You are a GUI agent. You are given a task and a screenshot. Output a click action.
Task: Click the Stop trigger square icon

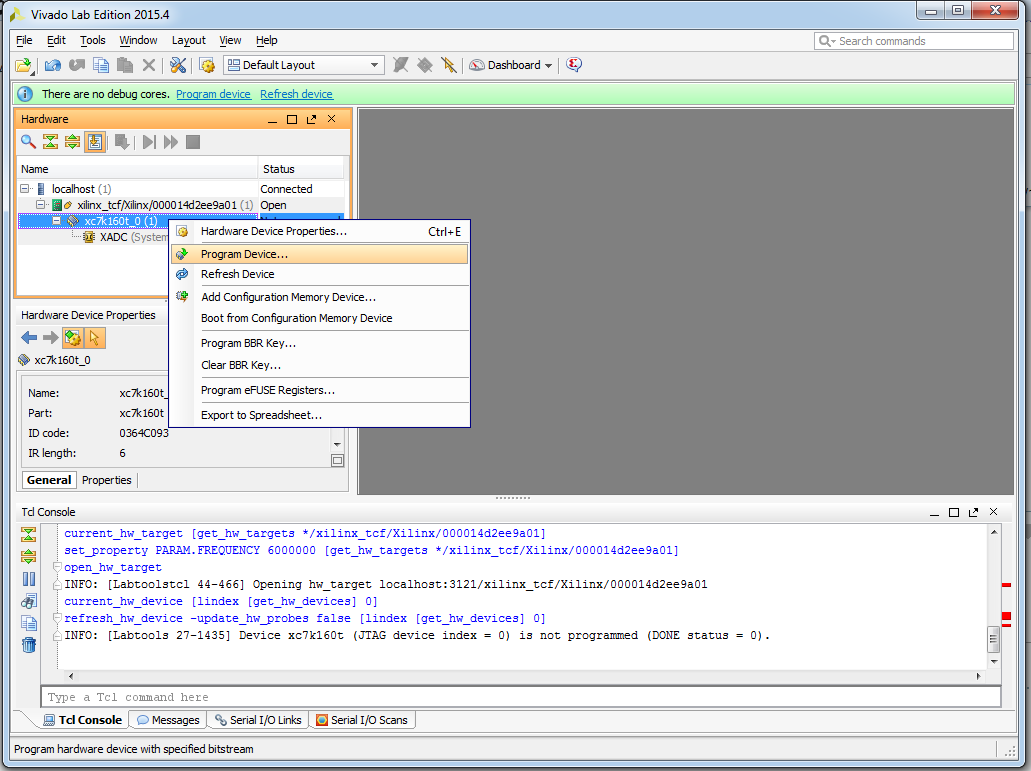[x=193, y=141]
